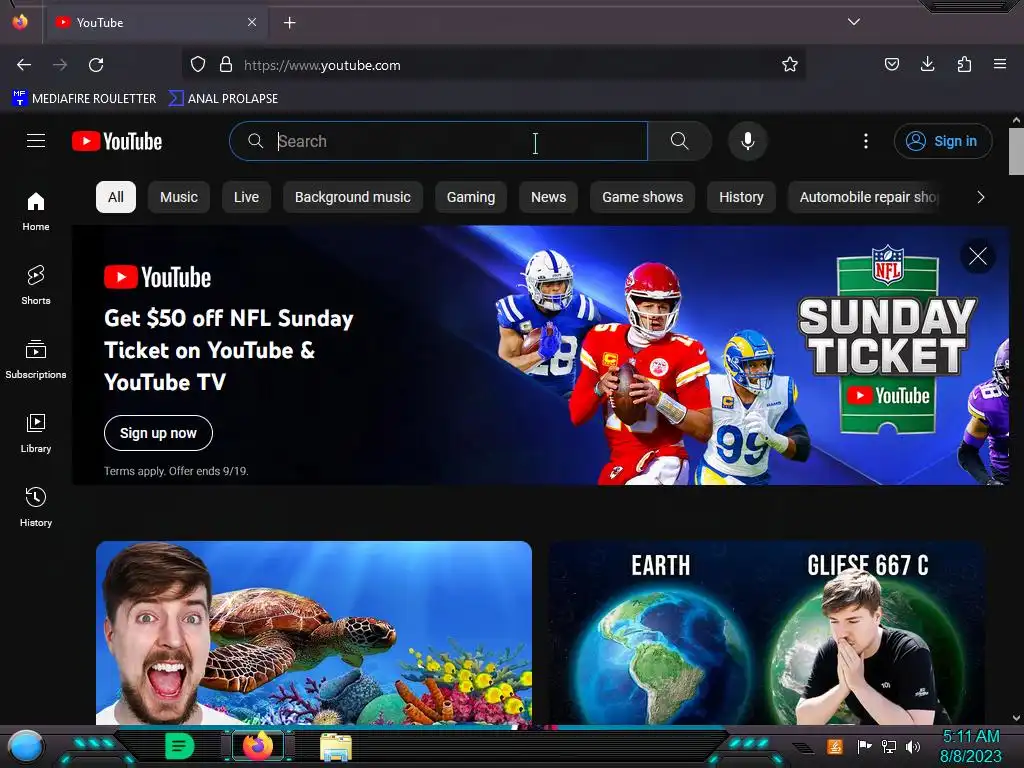Select the News filter chip
The height and width of the screenshot is (768, 1024).
pos(549,197)
